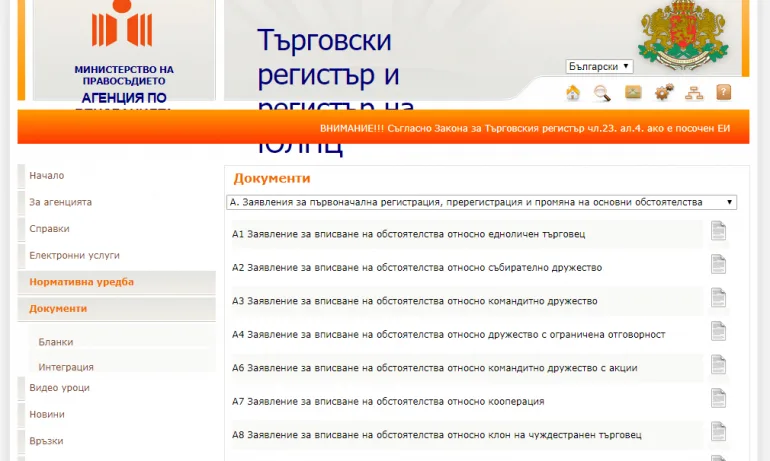770x461 pixels.
Task: Click the orange Документи heading
Action: tap(272, 178)
